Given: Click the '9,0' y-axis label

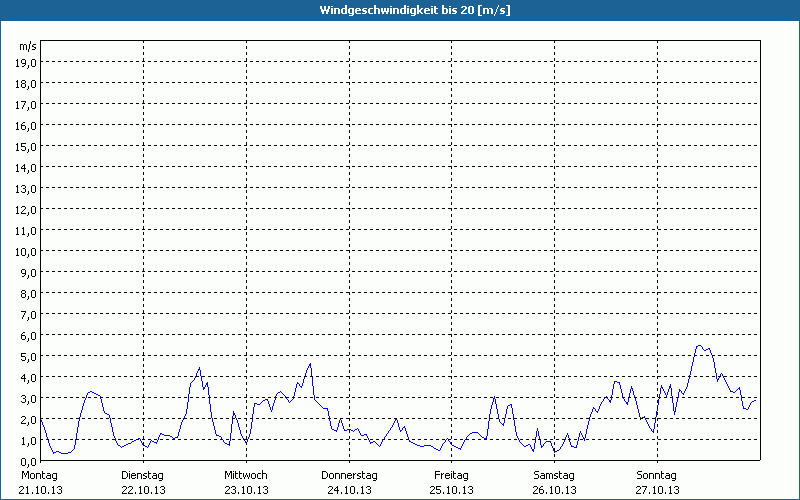Looking at the screenshot, I should point(28,273).
